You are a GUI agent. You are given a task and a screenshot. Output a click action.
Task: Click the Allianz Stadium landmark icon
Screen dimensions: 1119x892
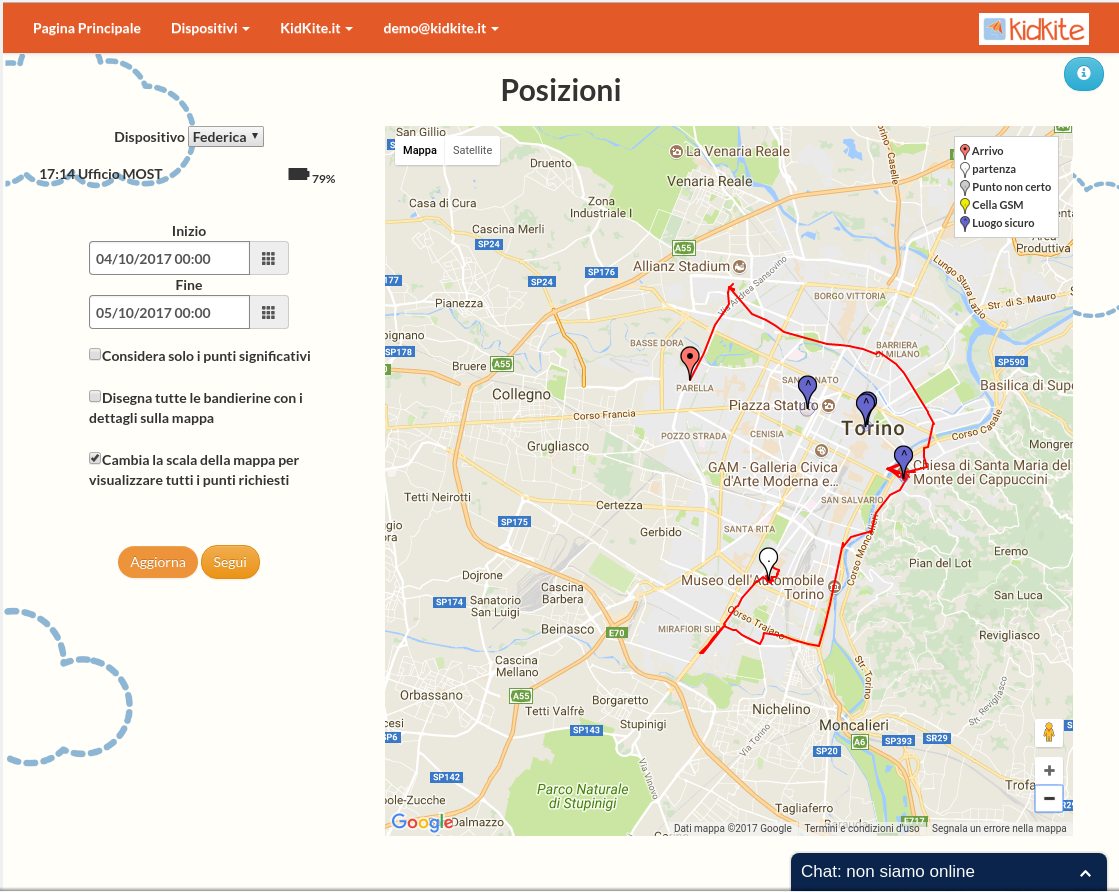coord(739,266)
